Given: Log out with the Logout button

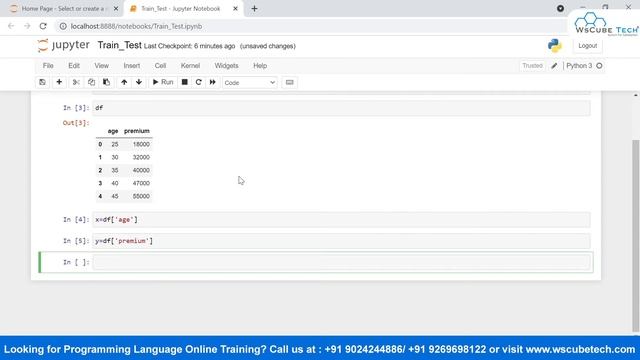Looking at the screenshot, I should [x=587, y=46].
